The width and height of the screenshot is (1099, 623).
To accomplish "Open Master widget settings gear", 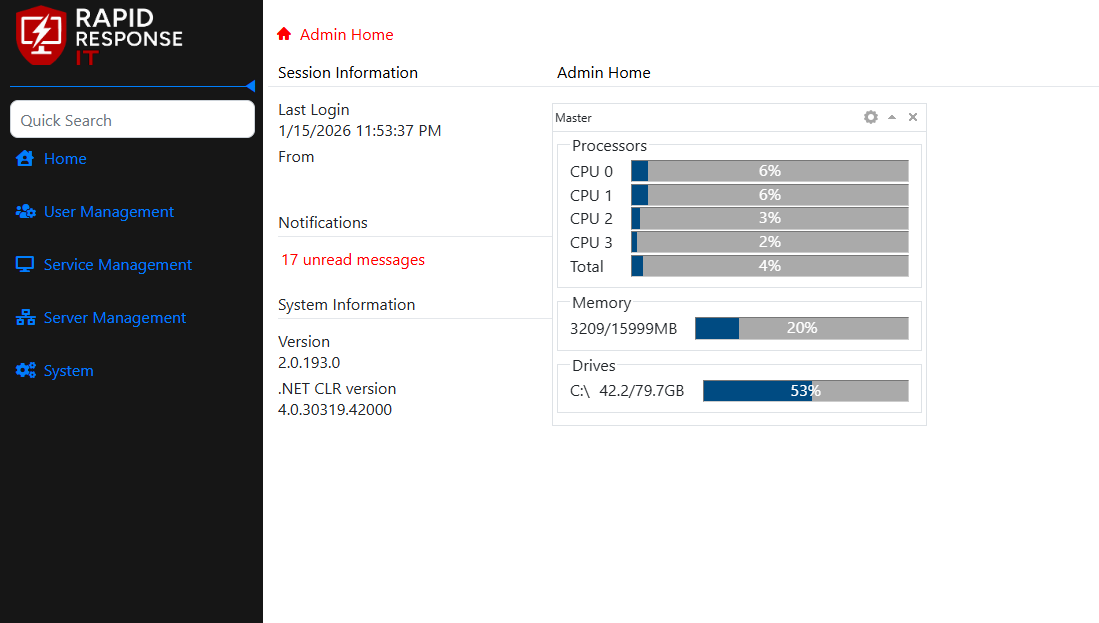I will [x=871, y=117].
